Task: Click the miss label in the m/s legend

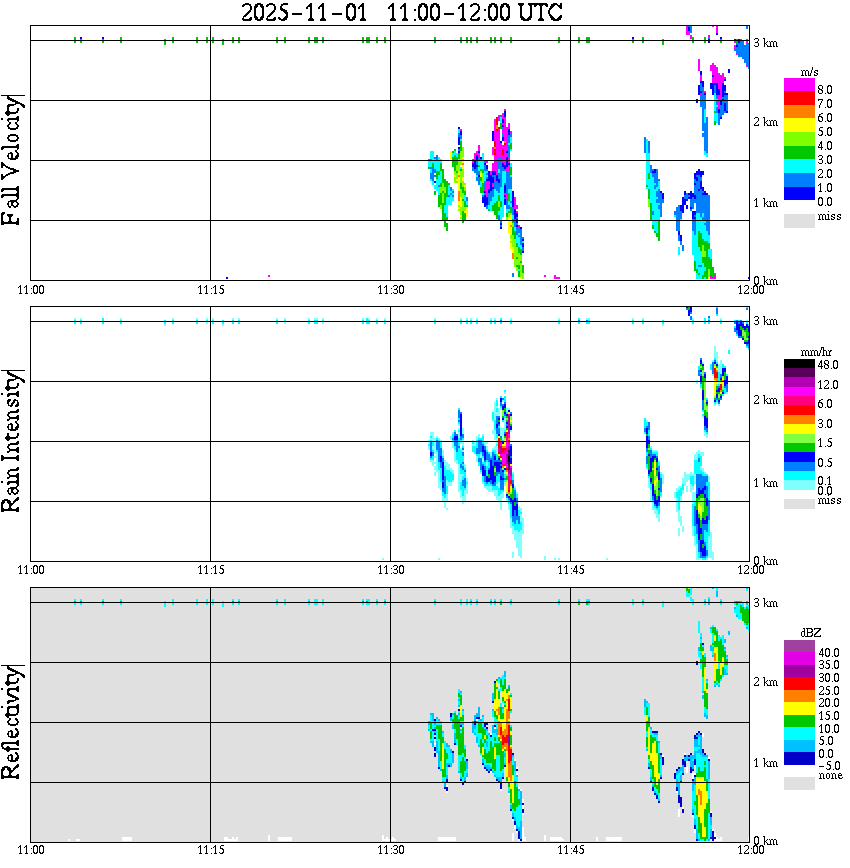Action: [x=829, y=216]
